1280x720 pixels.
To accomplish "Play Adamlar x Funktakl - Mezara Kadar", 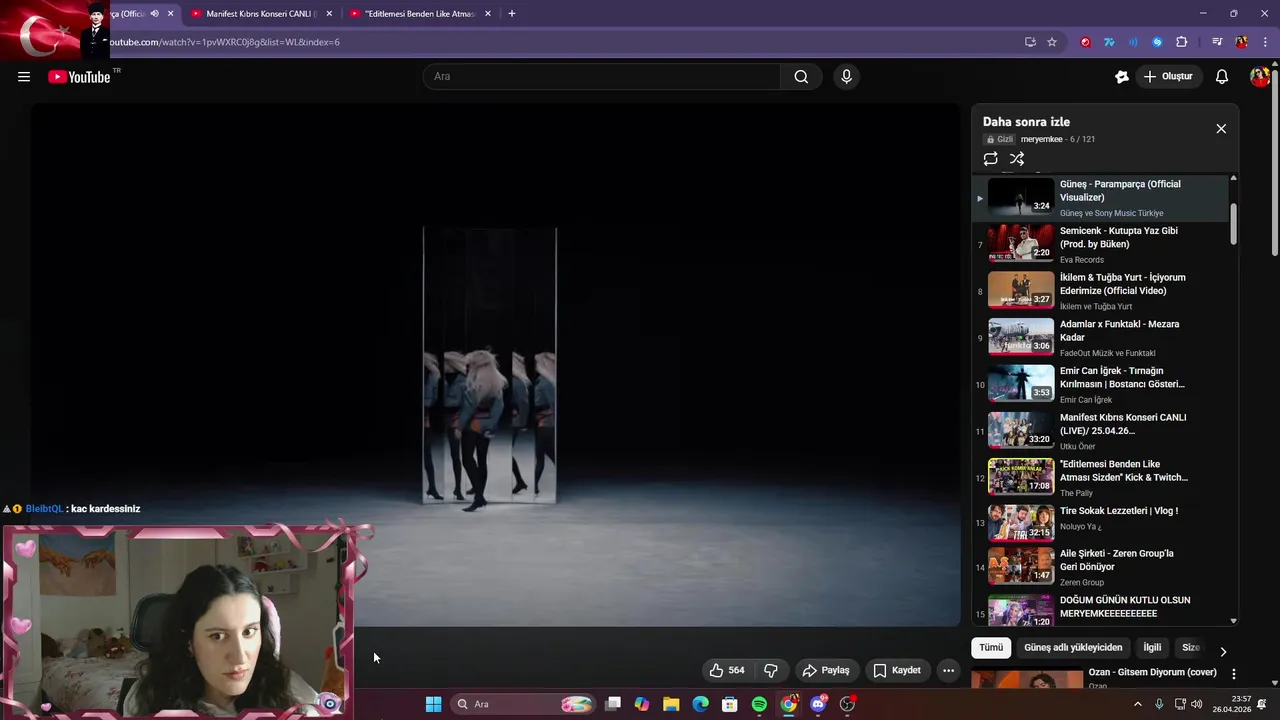I will pos(1100,338).
